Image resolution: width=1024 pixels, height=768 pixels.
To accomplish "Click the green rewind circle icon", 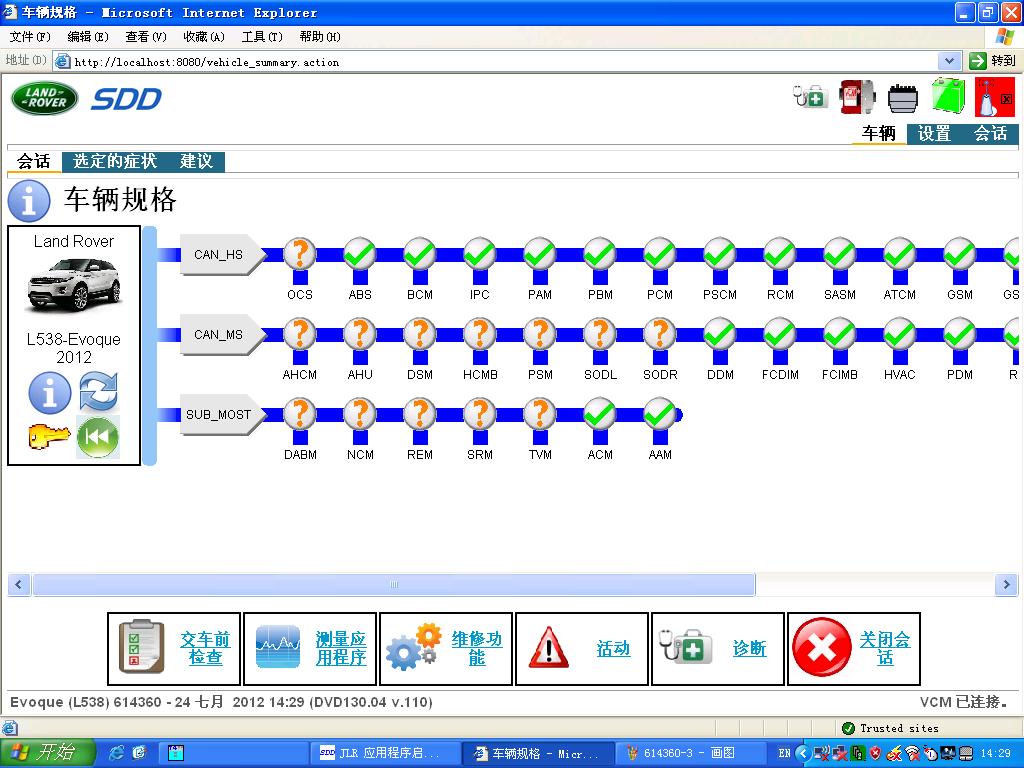I will click(98, 437).
